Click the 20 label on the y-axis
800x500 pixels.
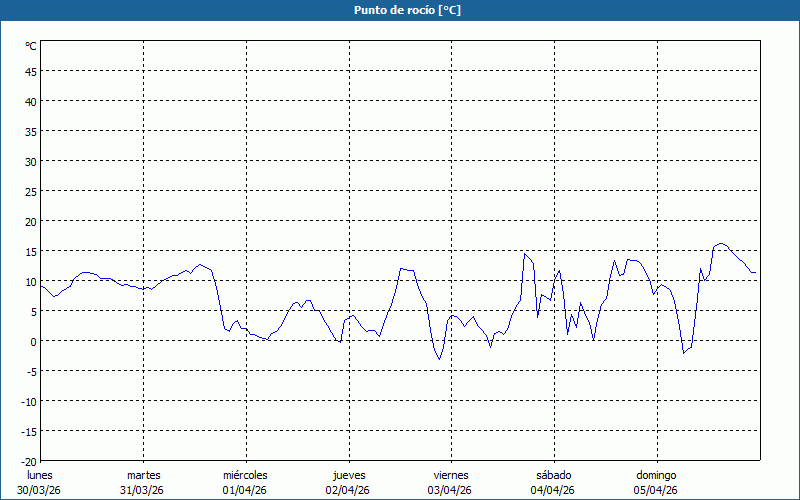[30, 221]
